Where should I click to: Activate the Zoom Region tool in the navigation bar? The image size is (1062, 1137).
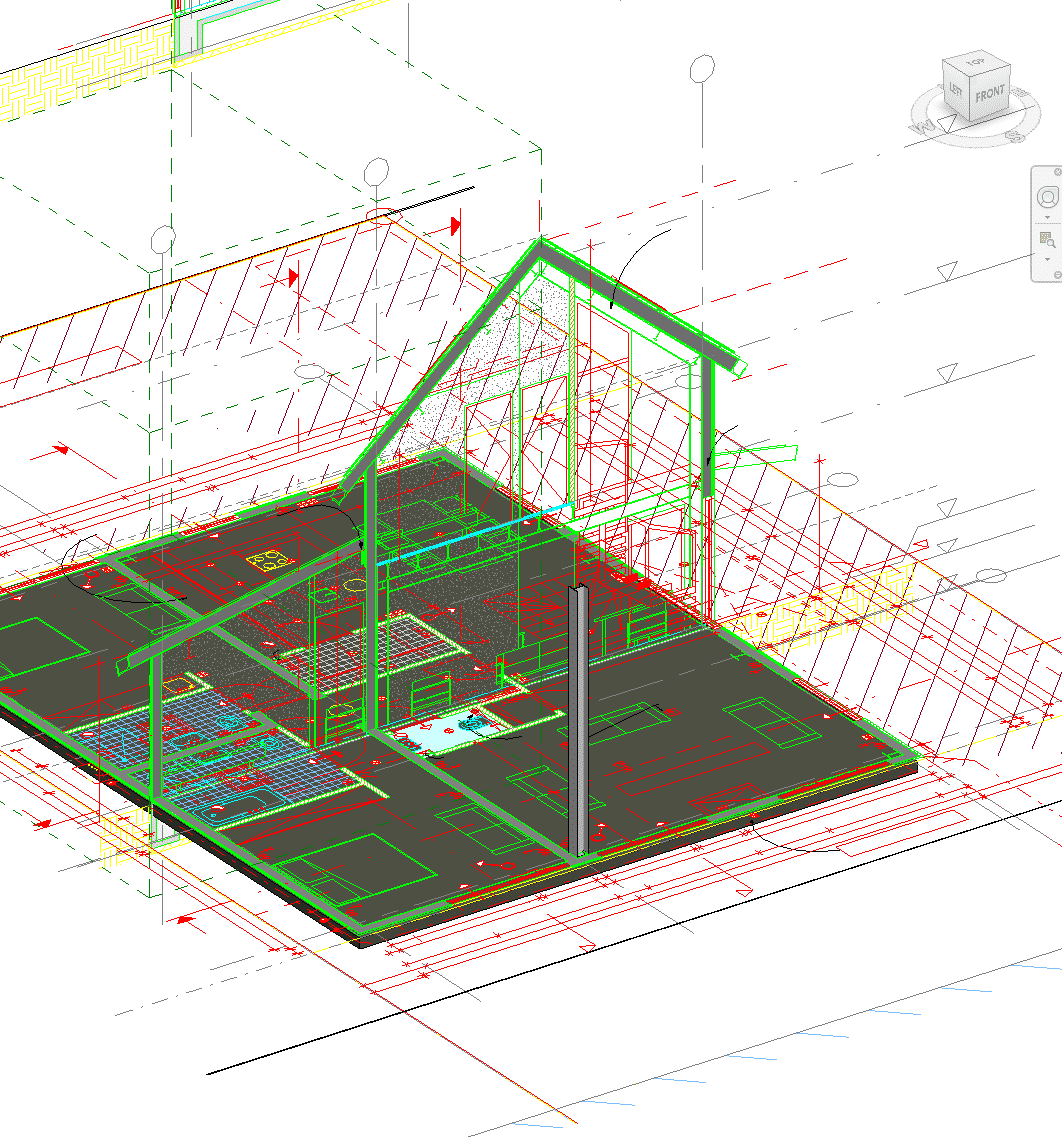[x=1047, y=239]
